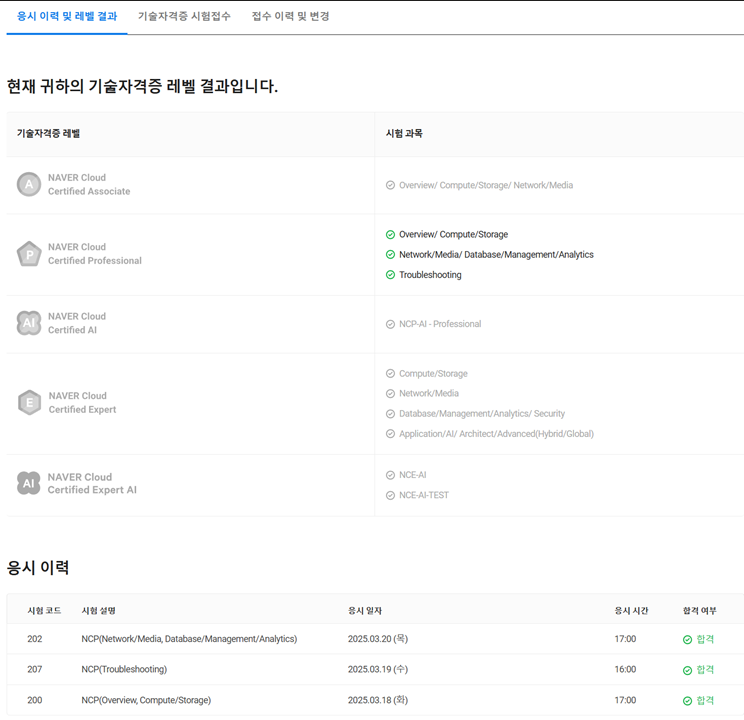Click check icon beside Expert Network/Media
The width and height of the screenshot is (744, 720).
coord(390,393)
